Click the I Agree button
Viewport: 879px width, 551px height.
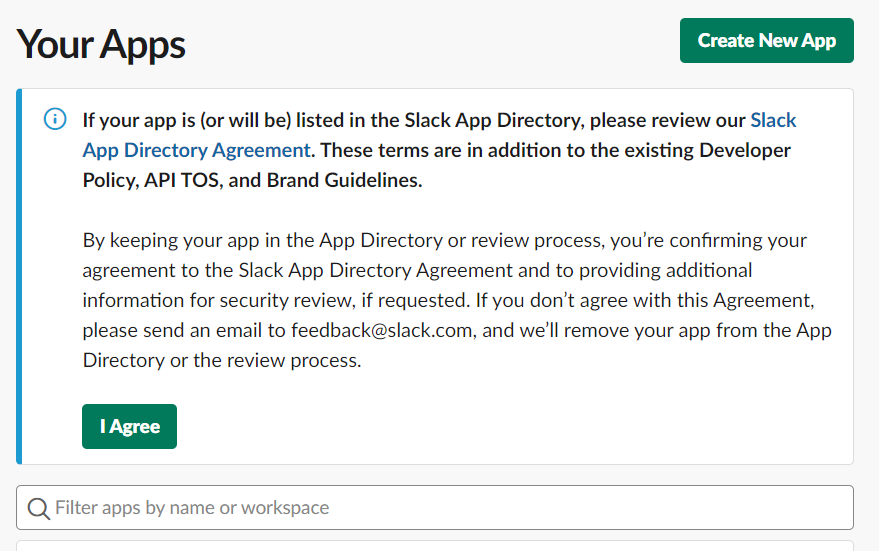pos(129,426)
